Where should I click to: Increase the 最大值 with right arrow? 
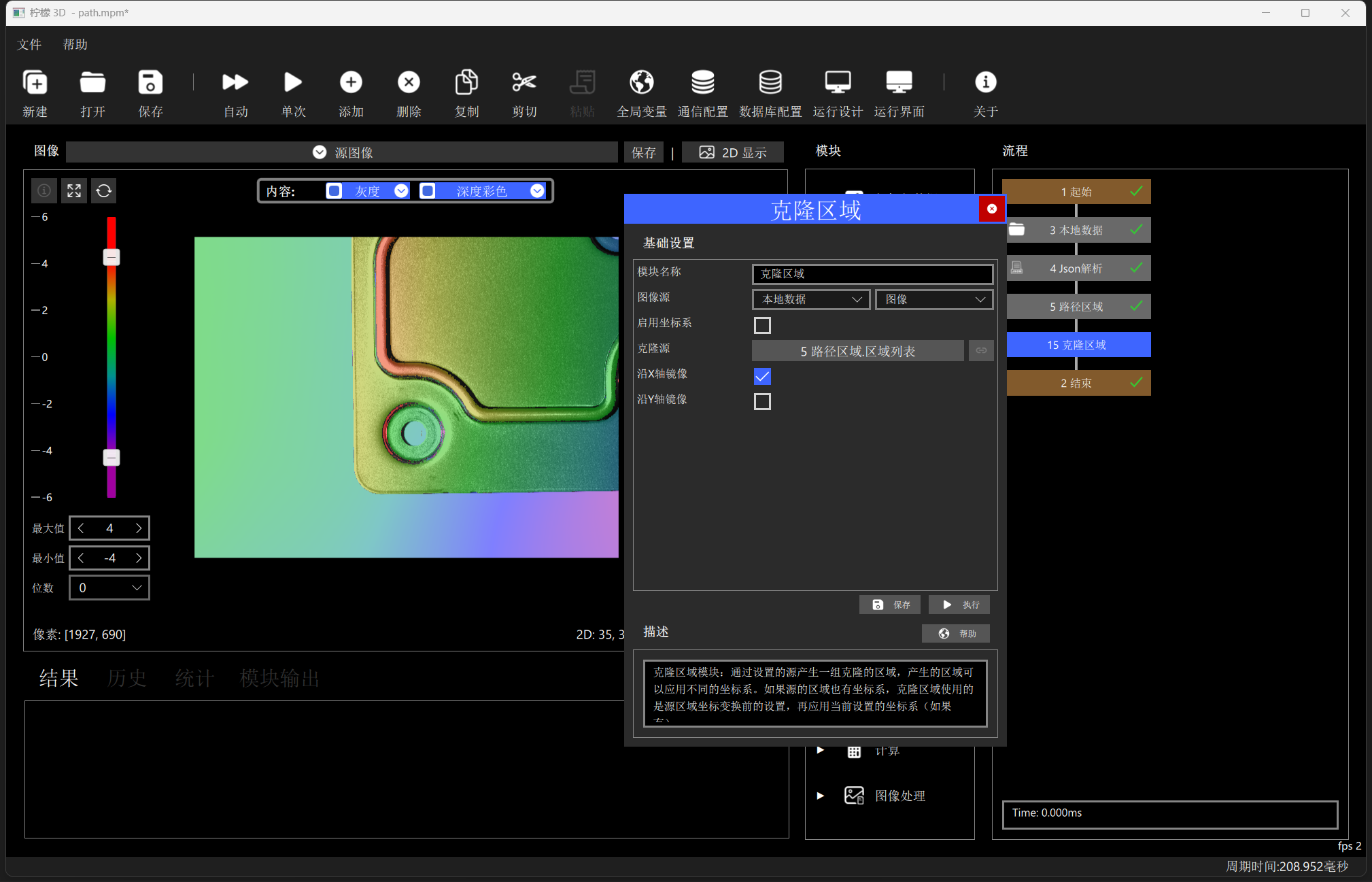click(x=139, y=528)
